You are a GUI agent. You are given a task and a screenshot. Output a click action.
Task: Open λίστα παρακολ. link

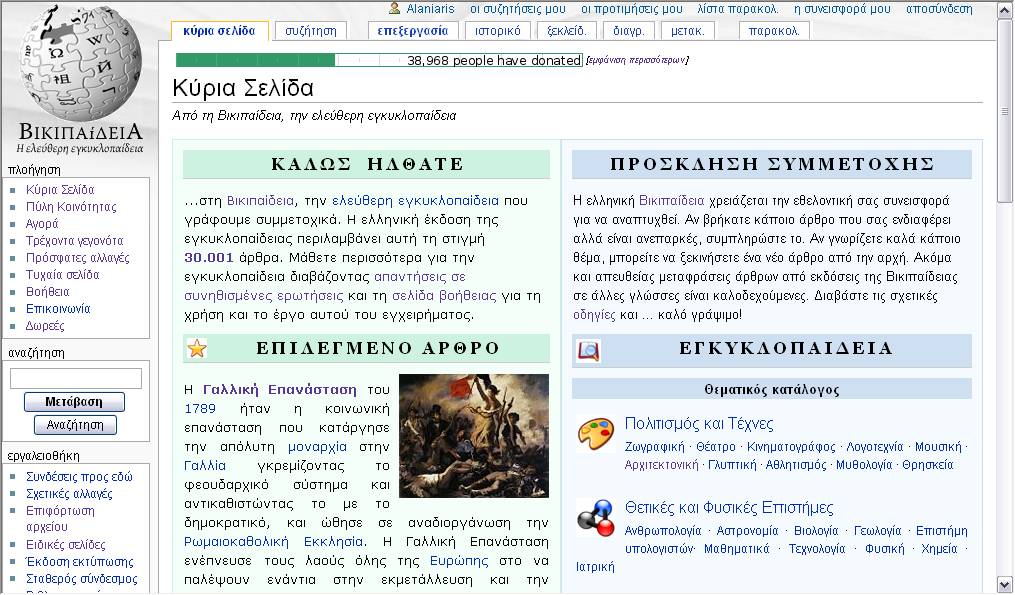click(738, 9)
